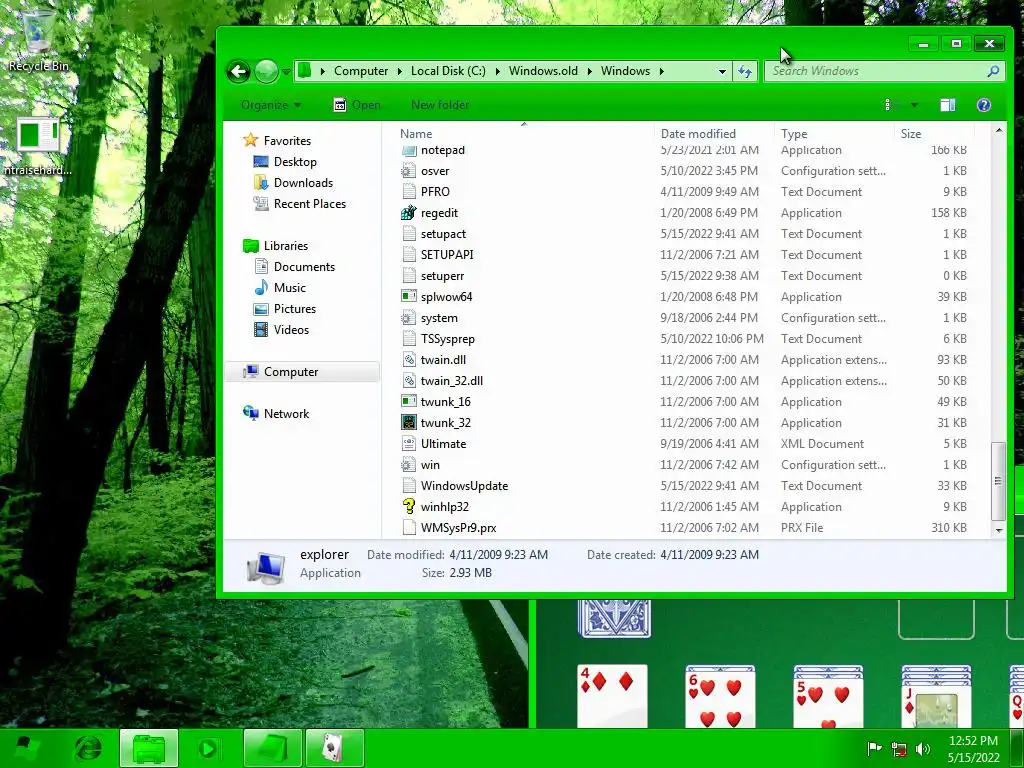Click the 4 of diamonds card in Solitaire
The height and width of the screenshot is (768, 1024).
point(612,696)
